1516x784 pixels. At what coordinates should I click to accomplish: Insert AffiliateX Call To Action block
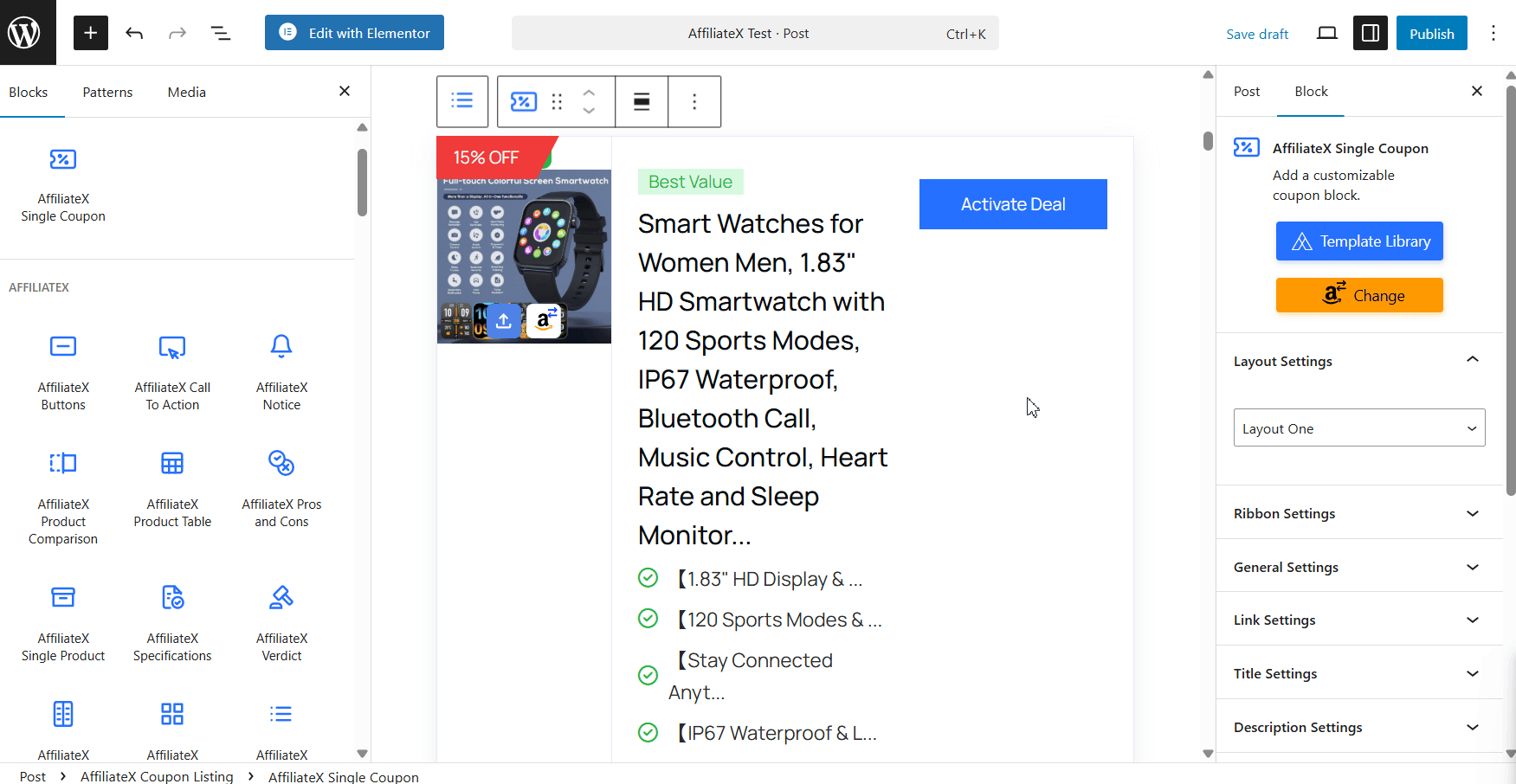[172, 372]
